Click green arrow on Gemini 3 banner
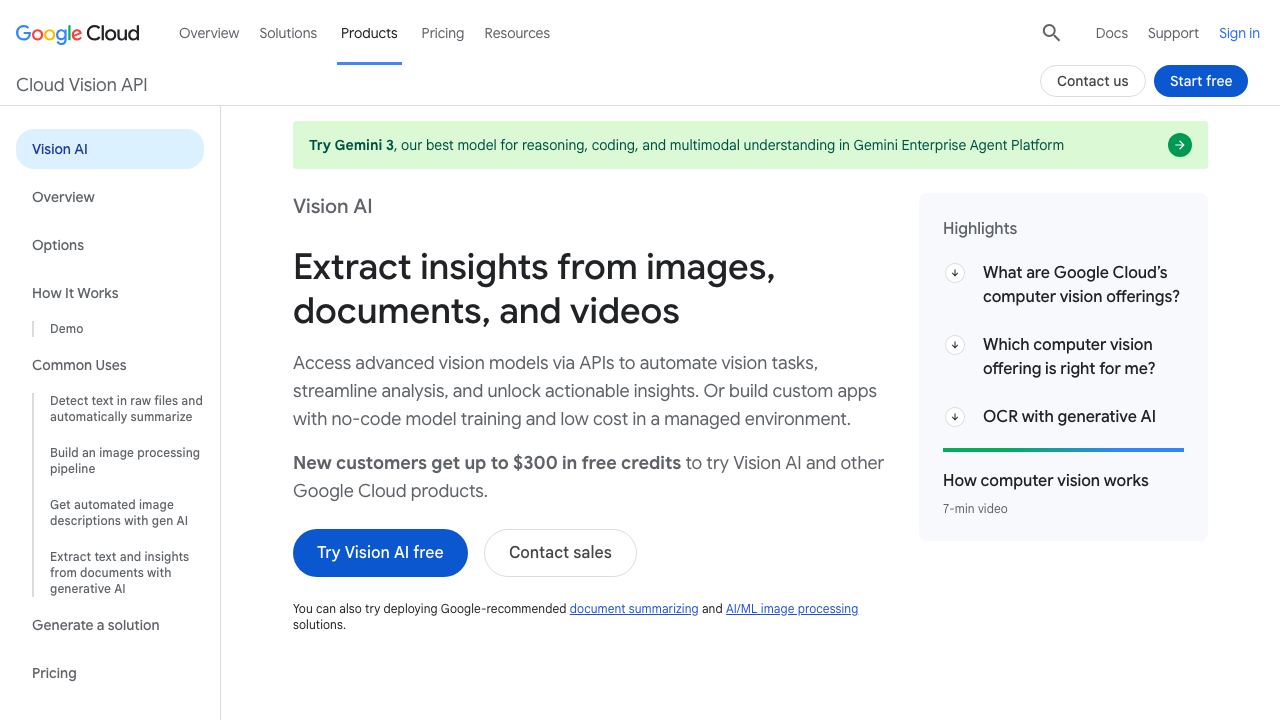 1180,145
